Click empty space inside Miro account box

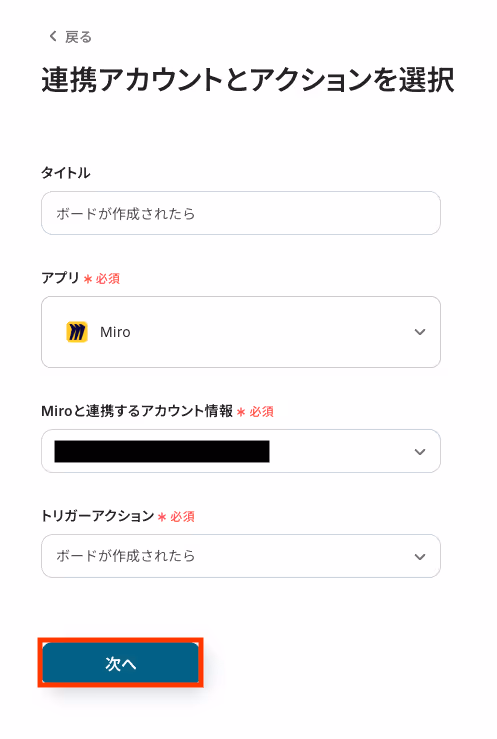pyautogui.click(x=339, y=452)
